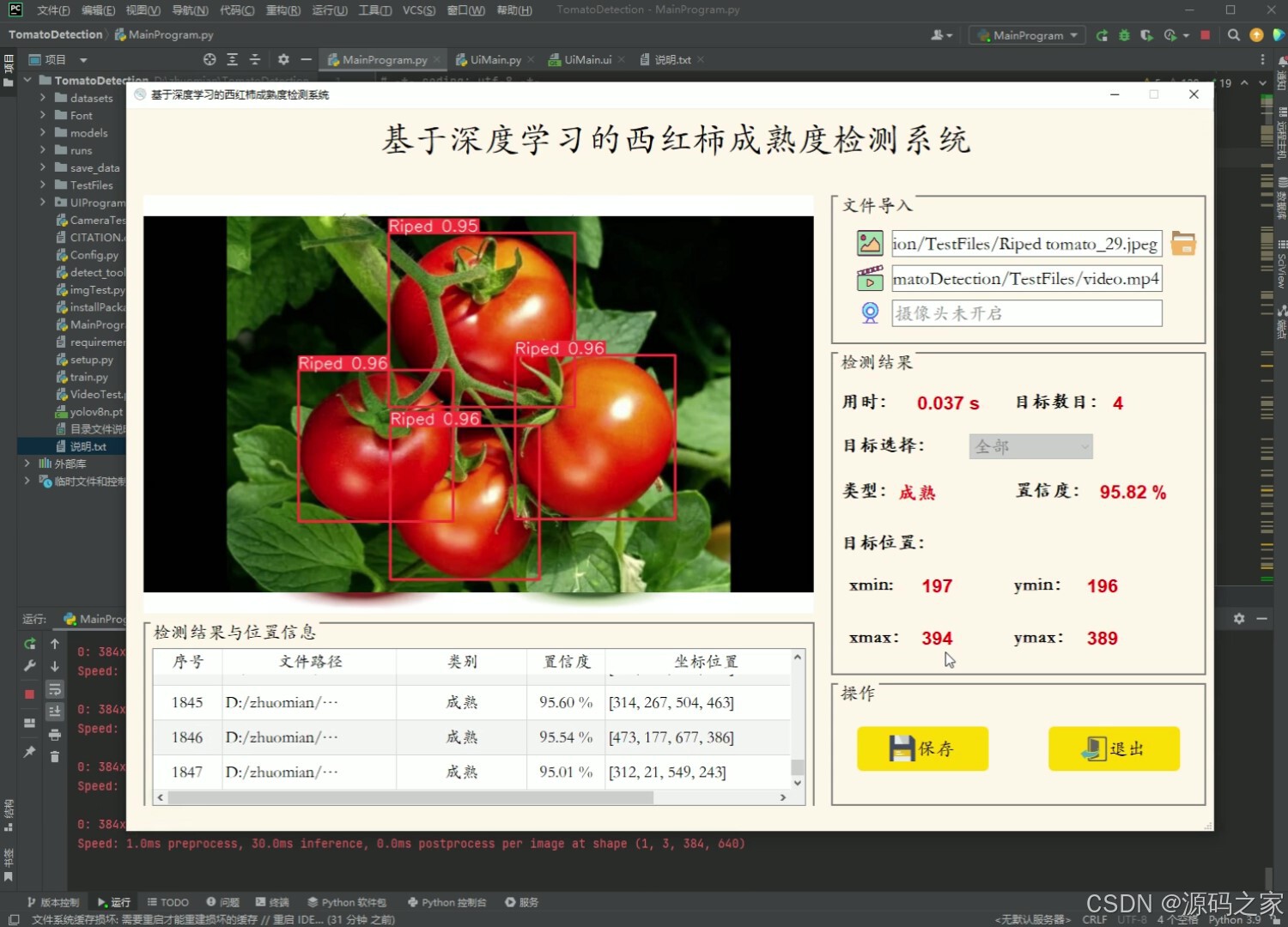1288x927 pixels.
Task: Toggle soft-wrap in the run console
Action: tap(55, 689)
